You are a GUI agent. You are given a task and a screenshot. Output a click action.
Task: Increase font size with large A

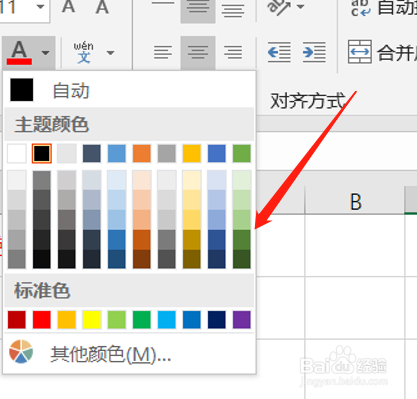click(69, 7)
